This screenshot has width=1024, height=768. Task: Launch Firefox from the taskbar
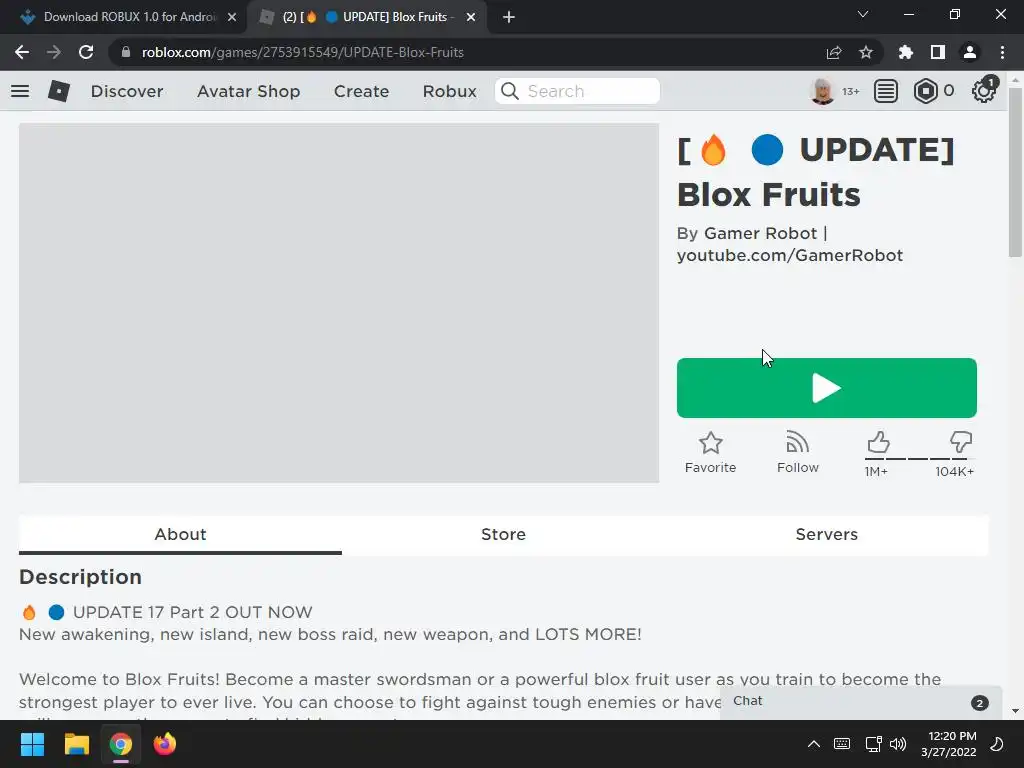pyautogui.click(x=165, y=744)
